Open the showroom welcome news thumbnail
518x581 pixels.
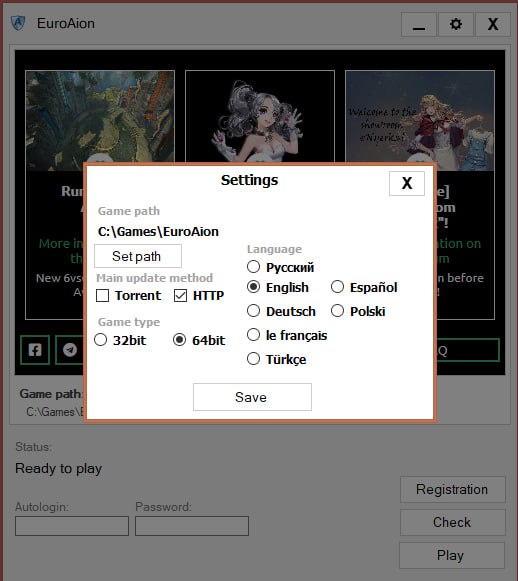pos(420,121)
